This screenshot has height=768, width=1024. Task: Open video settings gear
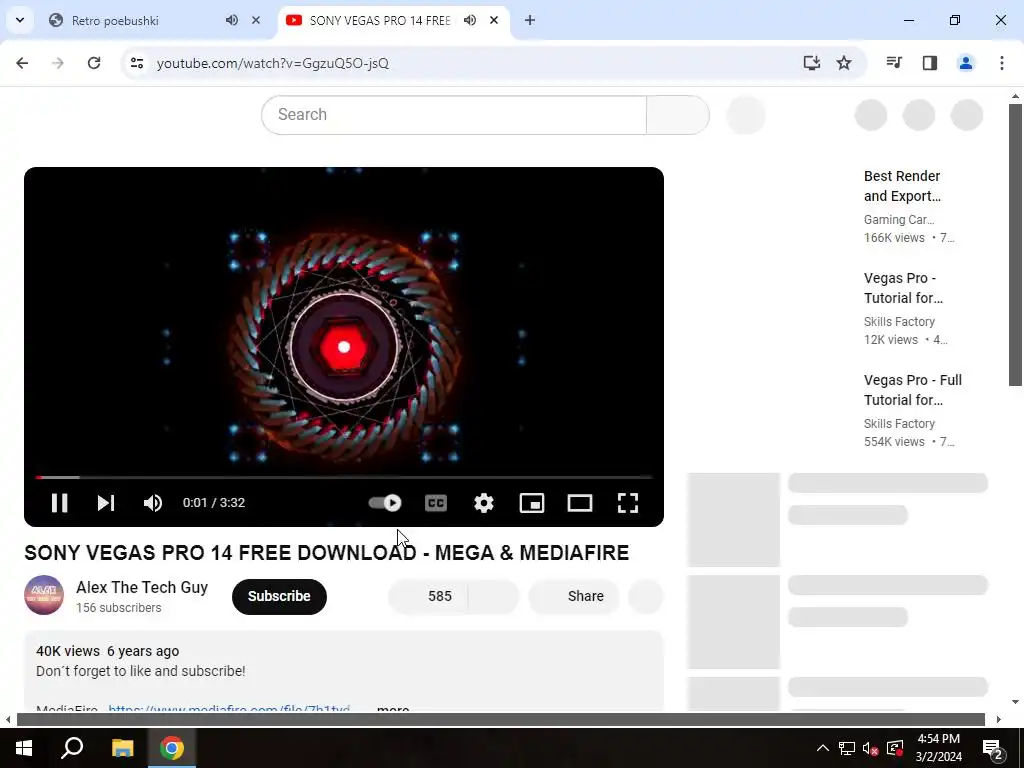pyautogui.click(x=484, y=503)
